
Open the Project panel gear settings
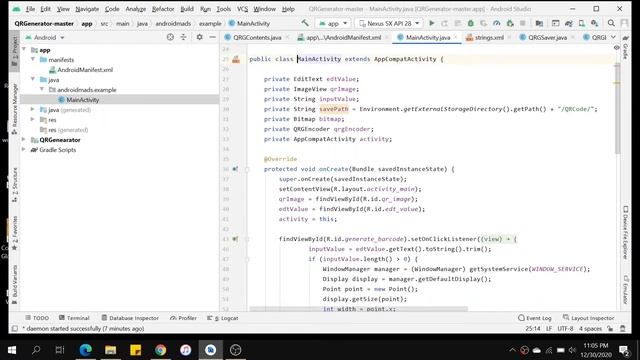[199, 37]
